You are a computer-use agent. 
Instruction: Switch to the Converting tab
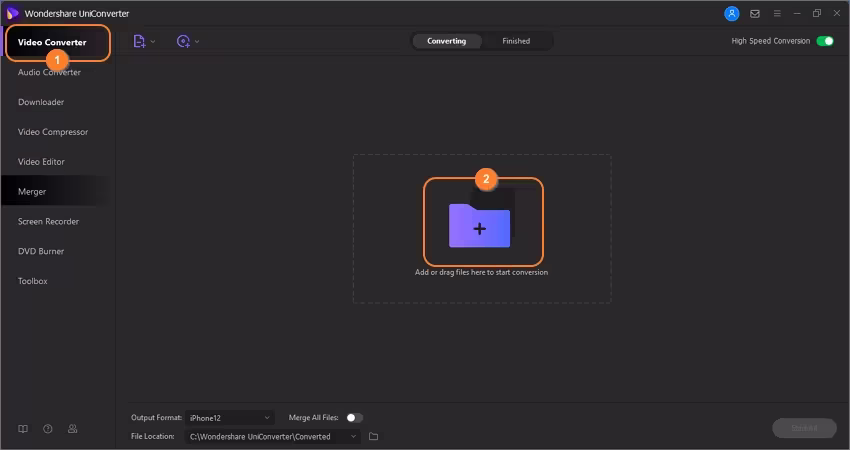point(446,41)
